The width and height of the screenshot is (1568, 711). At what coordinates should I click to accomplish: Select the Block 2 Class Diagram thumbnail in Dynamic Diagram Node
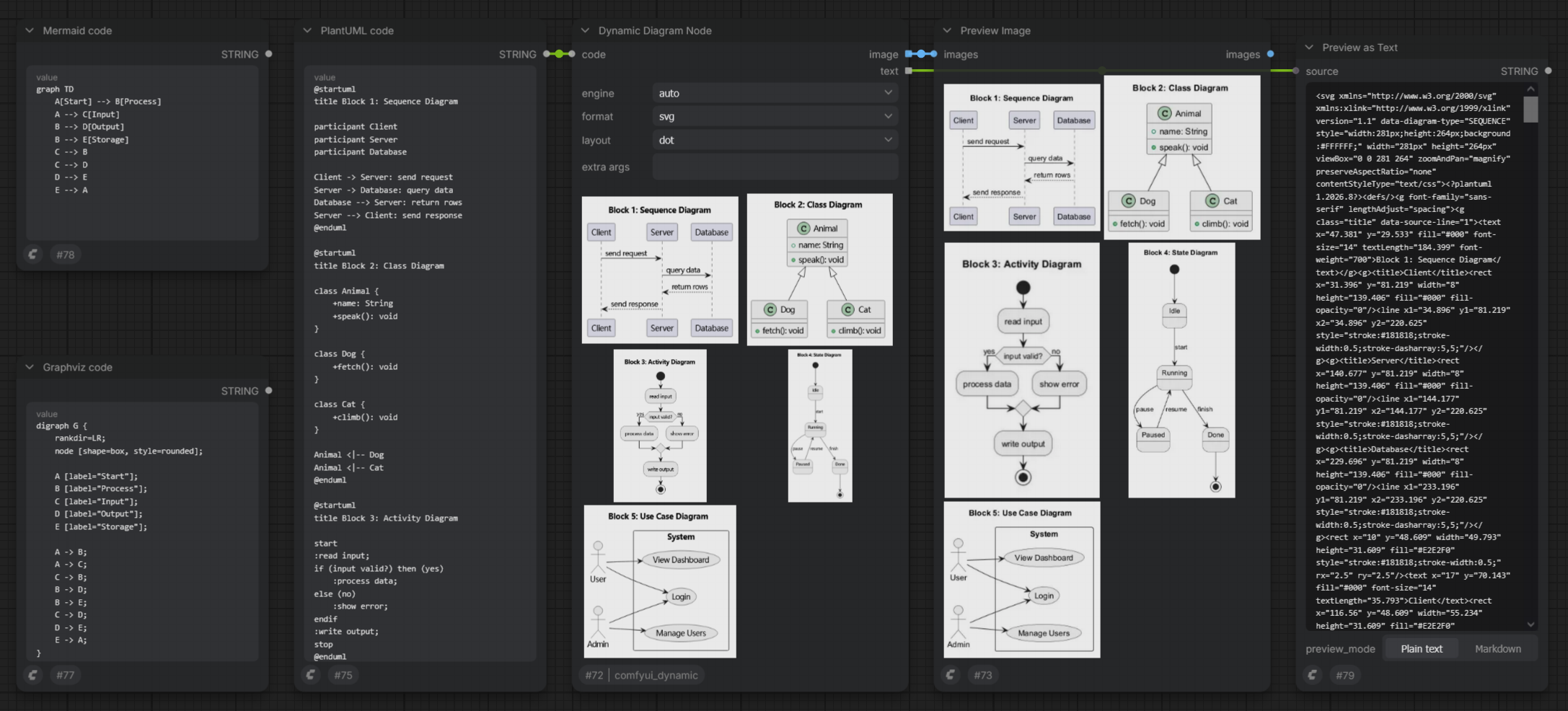tap(819, 270)
